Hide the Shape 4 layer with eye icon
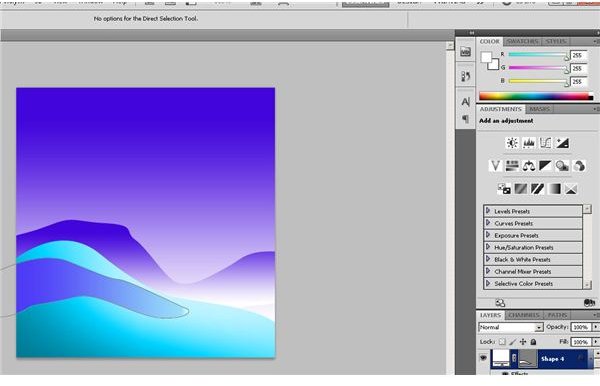This screenshot has width=600, height=386. [483, 358]
